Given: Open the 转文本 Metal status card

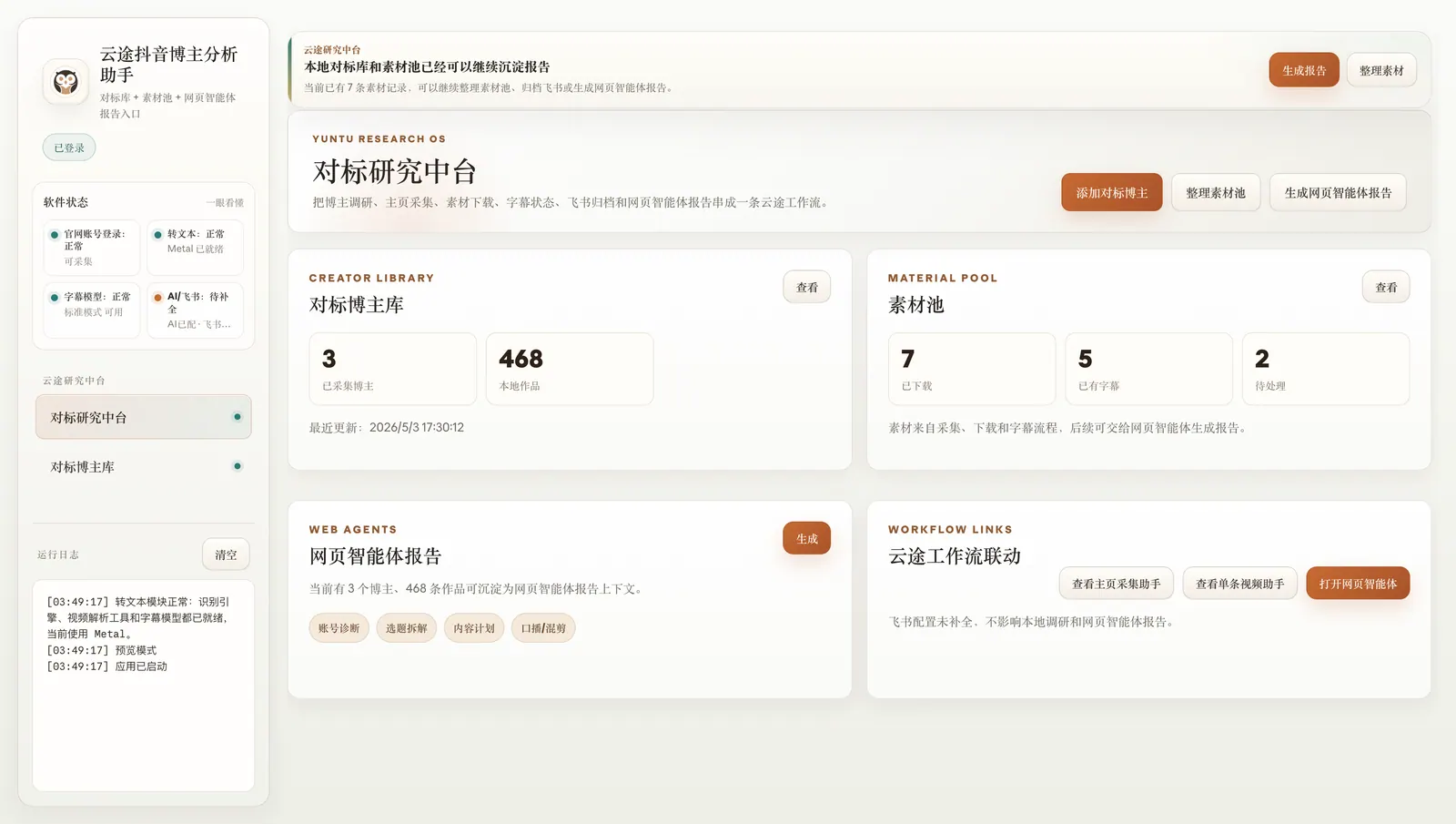Looking at the screenshot, I should pyautogui.click(x=195, y=248).
